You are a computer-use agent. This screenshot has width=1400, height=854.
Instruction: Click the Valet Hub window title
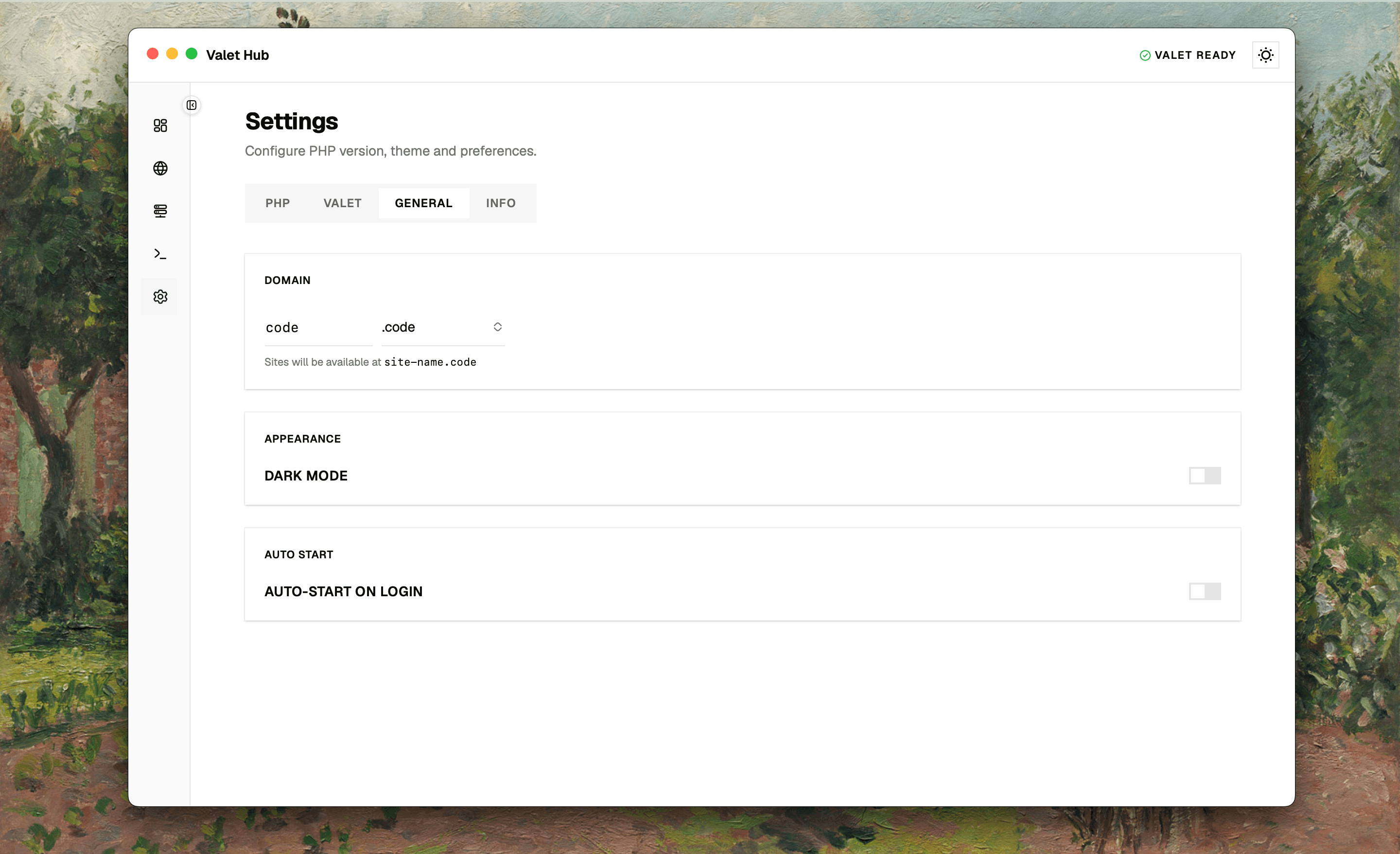[x=238, y=55]
